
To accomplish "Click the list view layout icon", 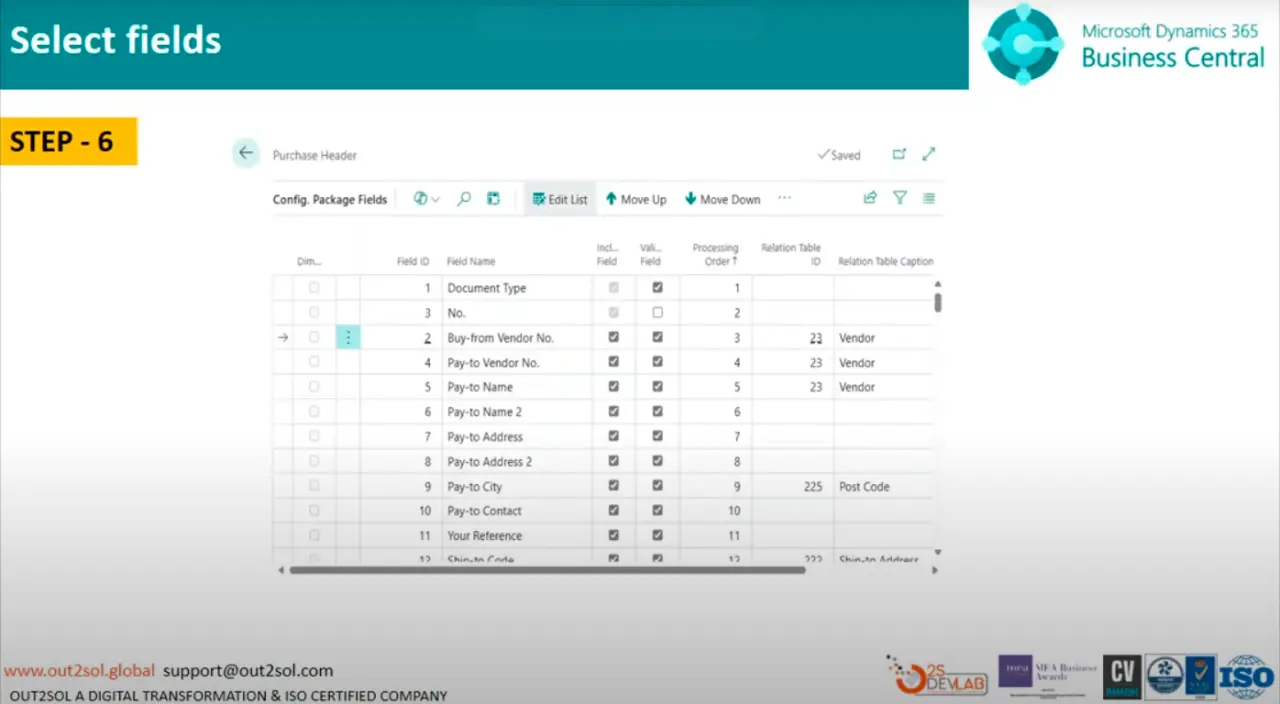I will click(x=929, y=198).
